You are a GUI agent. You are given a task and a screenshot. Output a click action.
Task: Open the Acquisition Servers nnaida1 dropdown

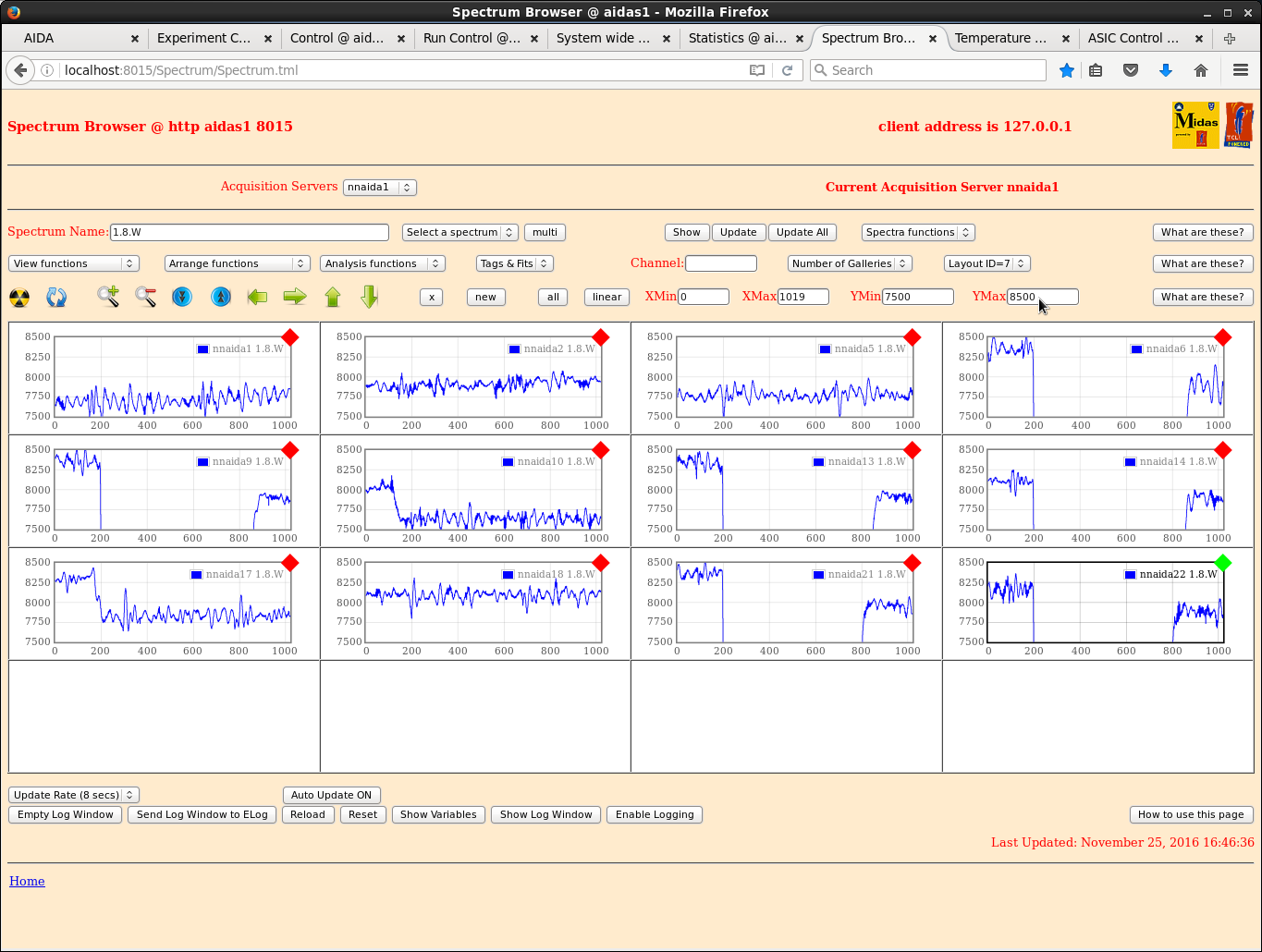tap(379, 187)
